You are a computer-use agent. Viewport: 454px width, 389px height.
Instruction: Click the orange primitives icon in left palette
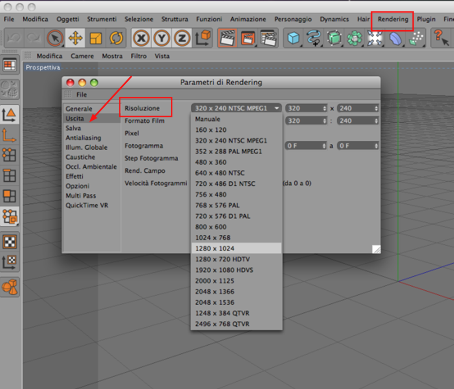click(x=10, y=287)
